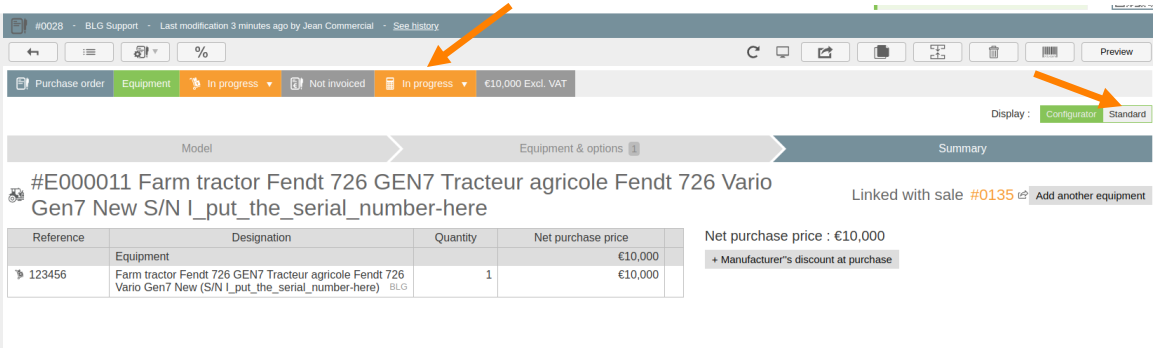1158x363 pixels.
Task: Click the back arrow toolbar button
Action: [32, 52]
